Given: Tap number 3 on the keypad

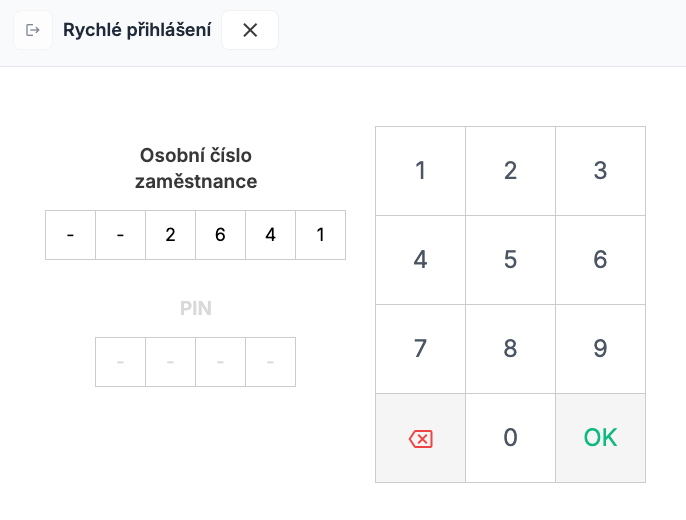Looking at the screenshot, I should tap(600, 171).
